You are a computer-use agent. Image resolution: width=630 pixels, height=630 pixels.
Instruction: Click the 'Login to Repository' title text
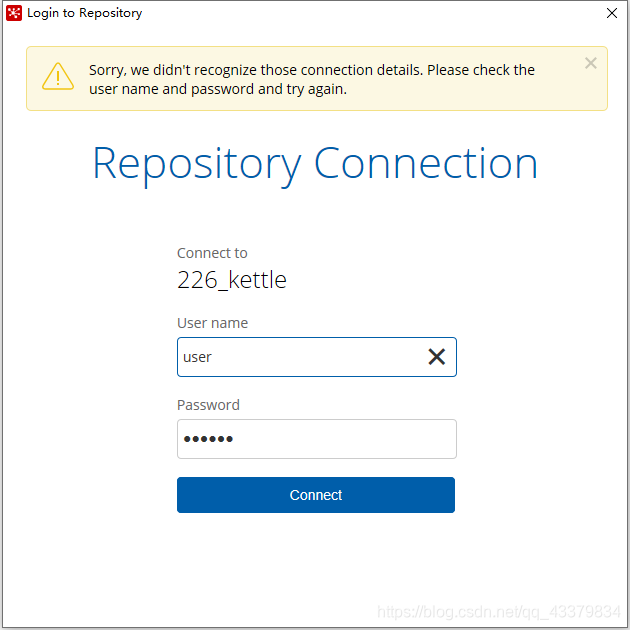[x=84, y=13]
